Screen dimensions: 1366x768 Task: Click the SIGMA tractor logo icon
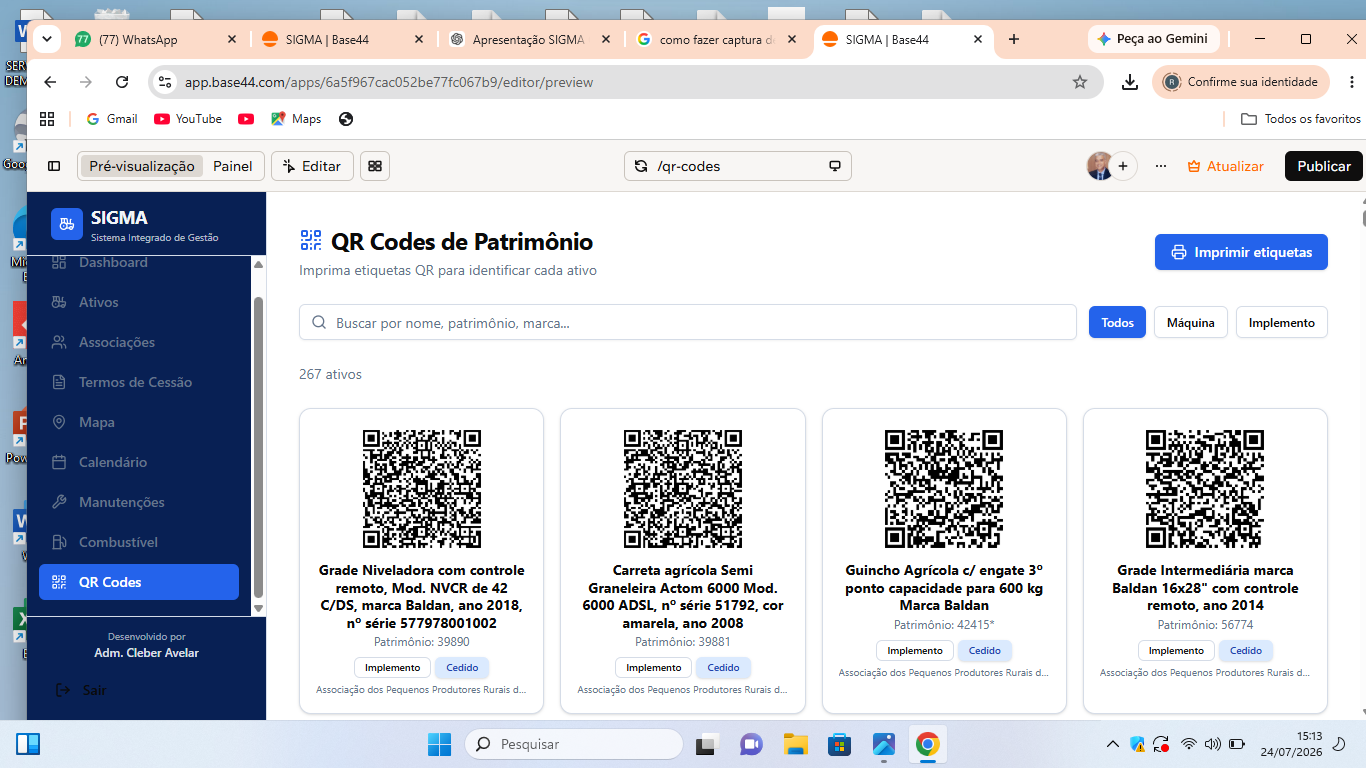pos(67,224)
